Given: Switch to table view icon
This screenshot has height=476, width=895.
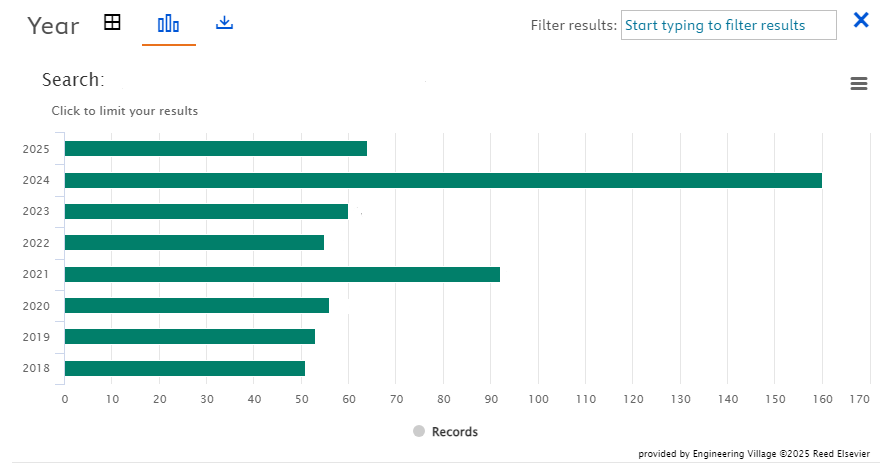Looking at the screenshot, I should coord(112,22).
